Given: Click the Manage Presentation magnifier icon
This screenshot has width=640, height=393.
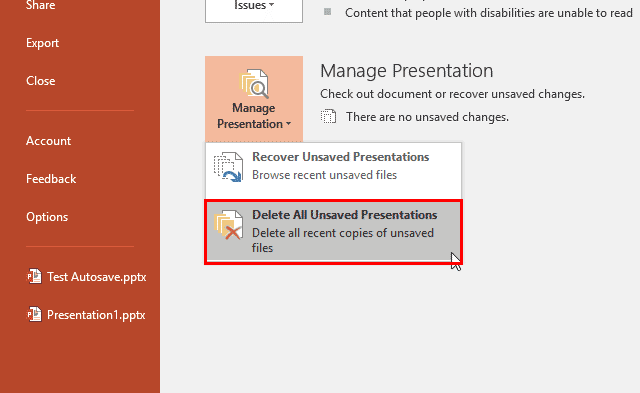Looking at the screenshot, I should tap(254, 84).
